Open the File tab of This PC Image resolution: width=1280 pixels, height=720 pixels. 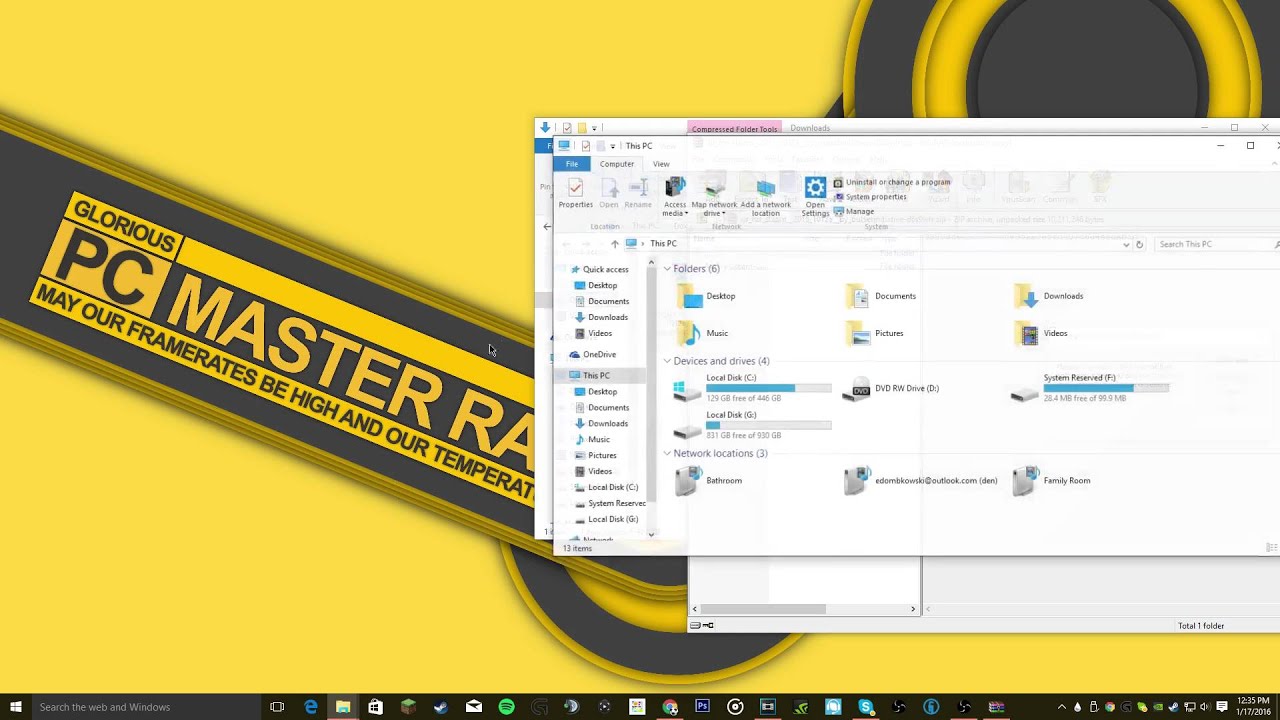(x=571, y=164)
